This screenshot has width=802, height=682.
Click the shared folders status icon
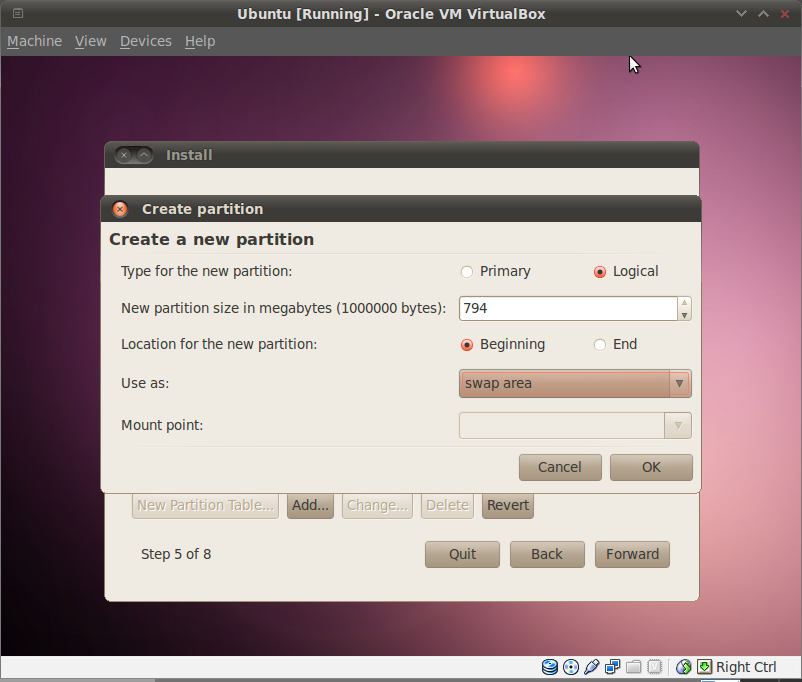click(633, 667)
